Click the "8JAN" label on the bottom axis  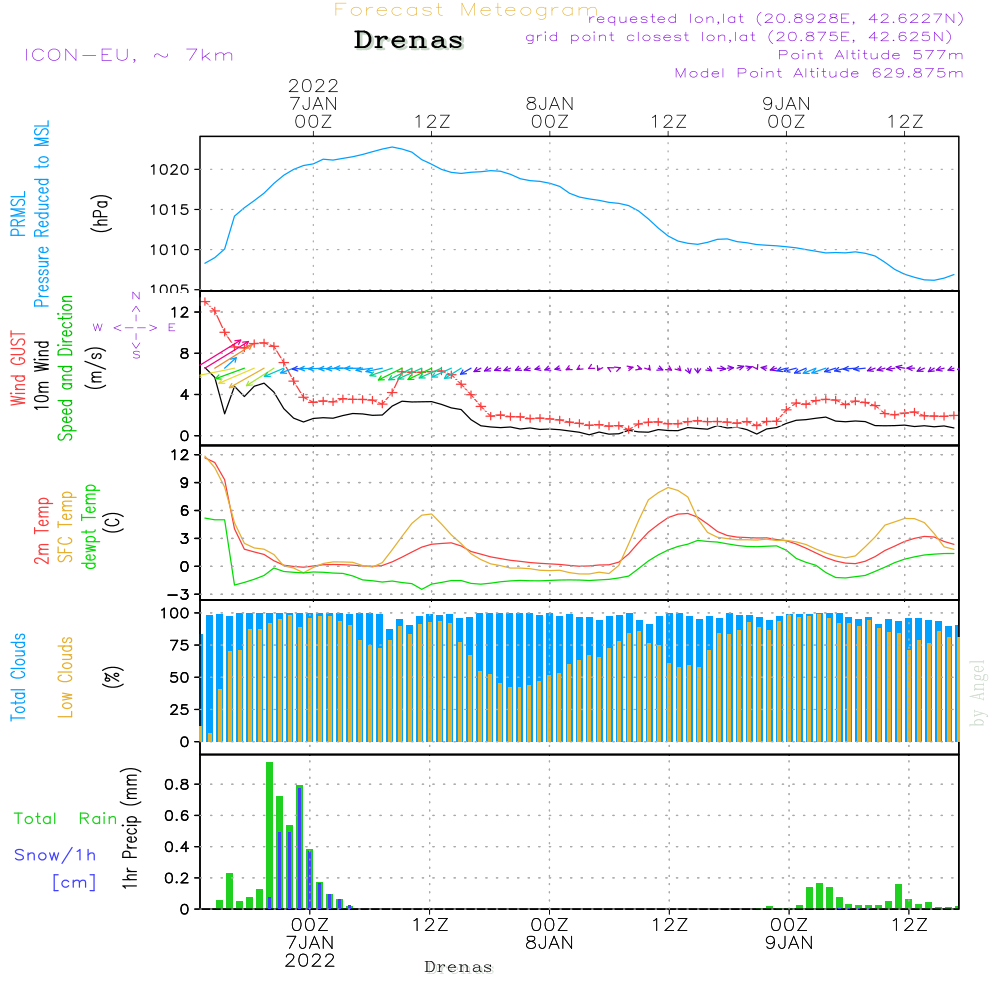point(549,943)
